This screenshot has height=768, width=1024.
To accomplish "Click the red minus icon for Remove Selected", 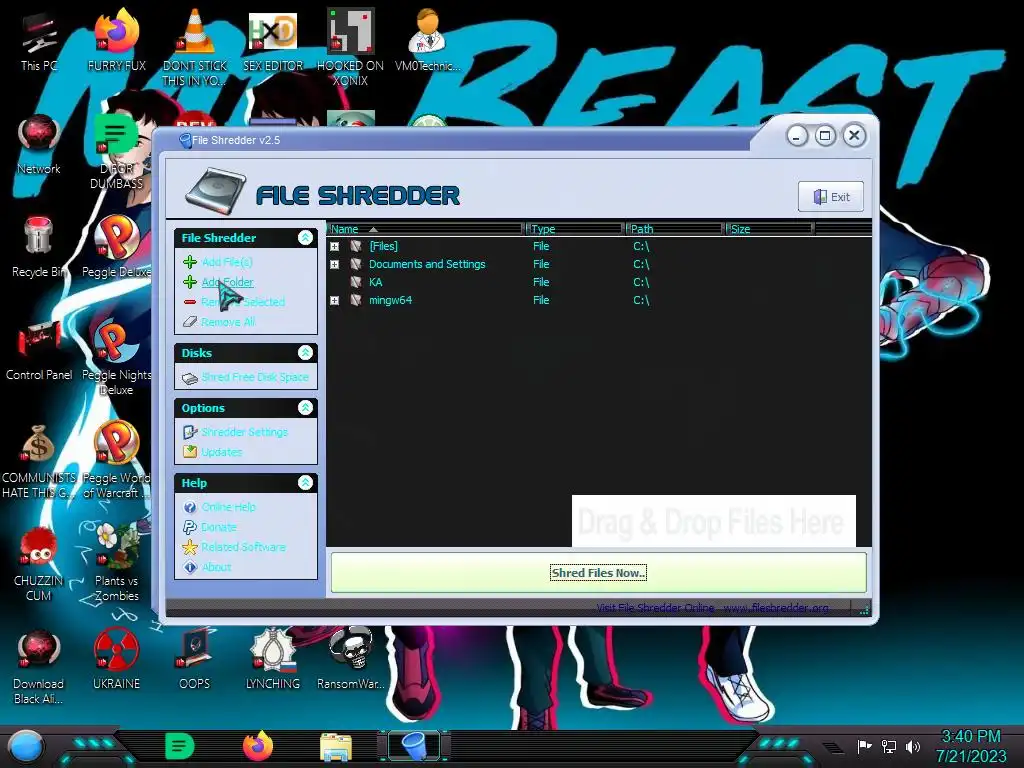I will [x=190, y=302].
